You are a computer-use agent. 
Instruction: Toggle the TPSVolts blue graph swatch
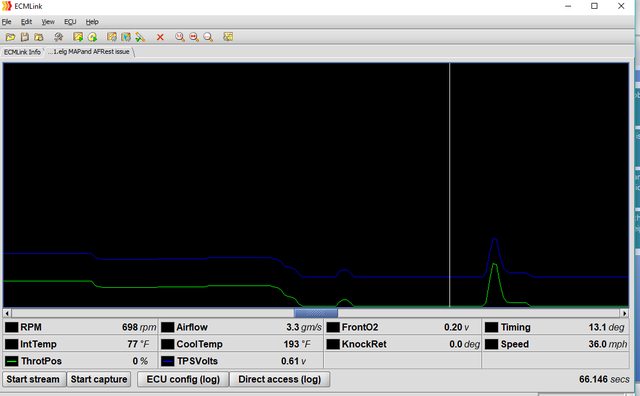168,361
